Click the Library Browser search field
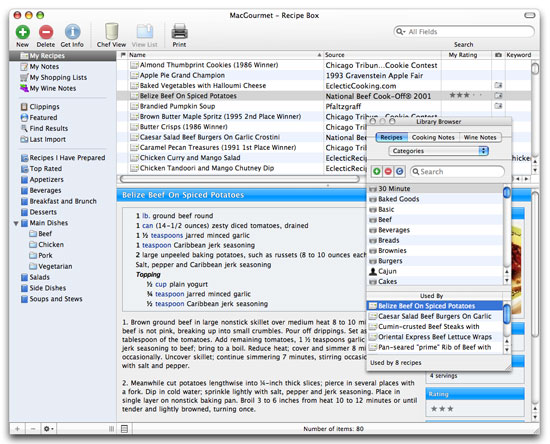Image resolution: width=550 pixels, height=444 pixels. coord(457,171)
